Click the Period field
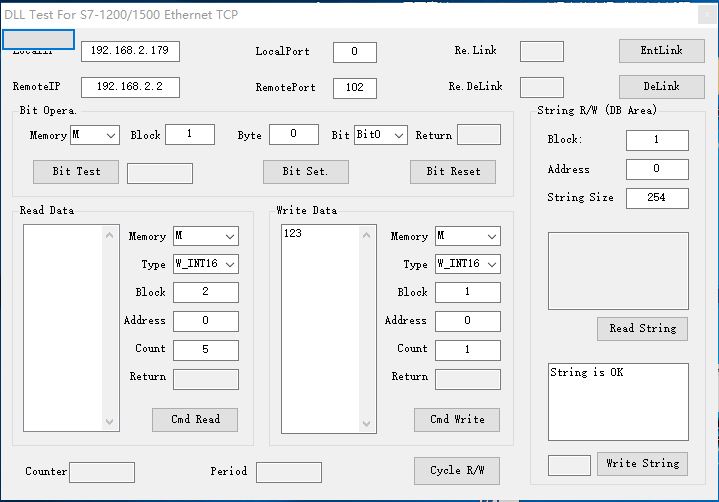 click(289, 472)
